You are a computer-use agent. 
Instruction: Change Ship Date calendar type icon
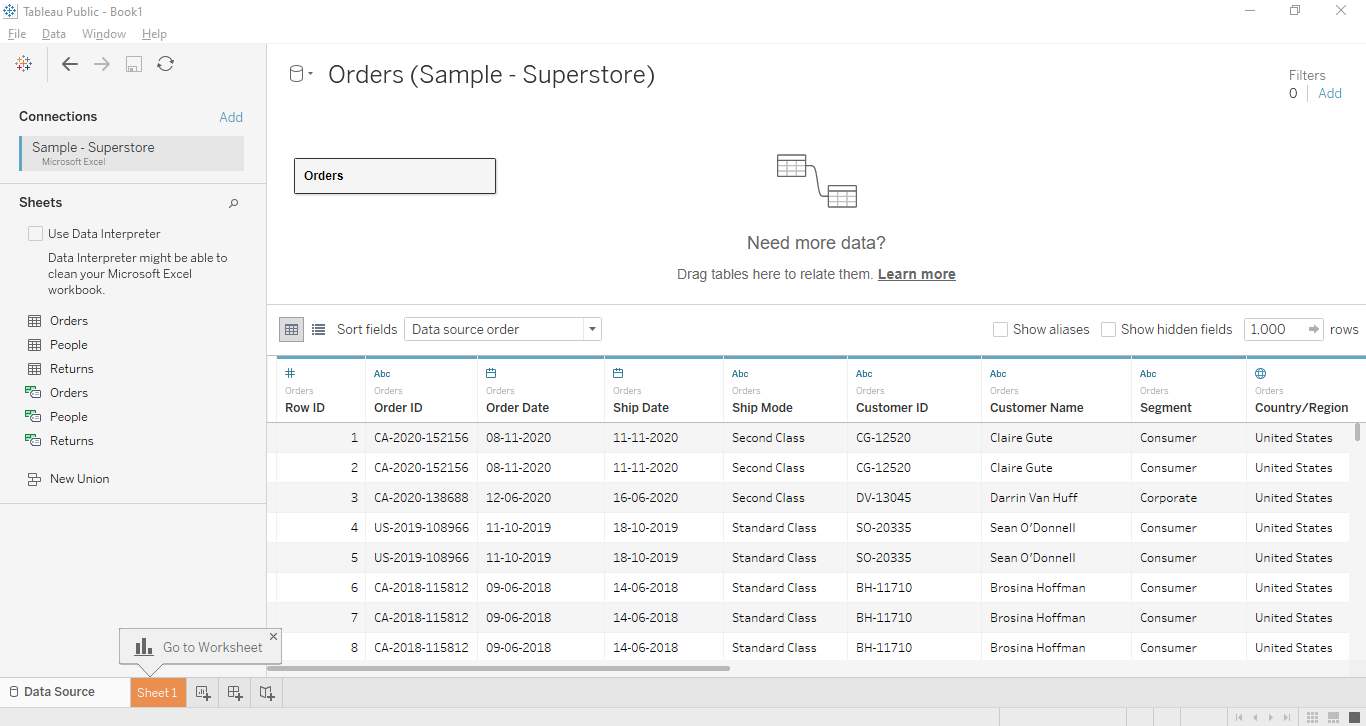(618, 373)
